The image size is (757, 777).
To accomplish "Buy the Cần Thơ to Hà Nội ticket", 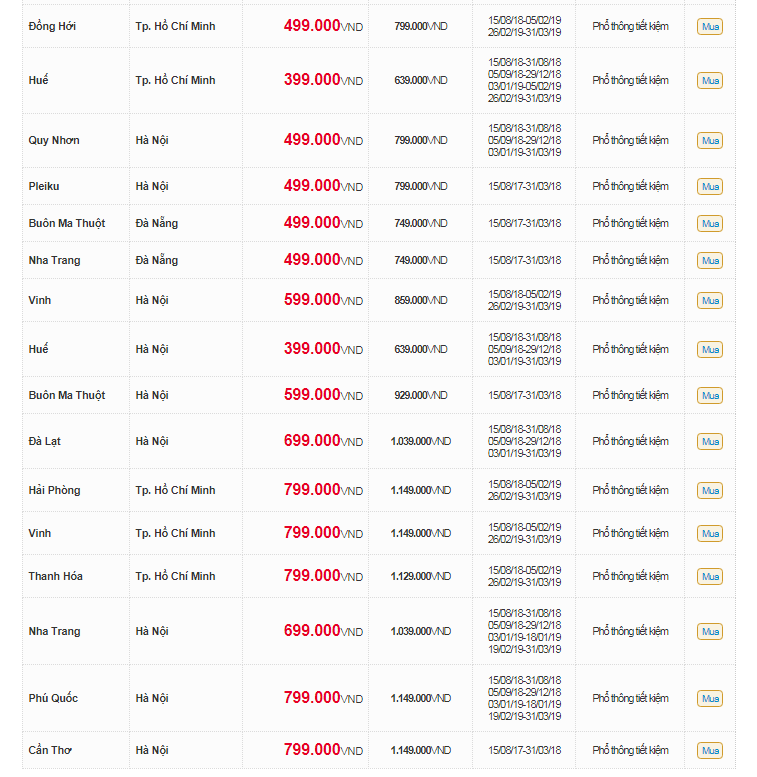I will (x=710, y=751).
